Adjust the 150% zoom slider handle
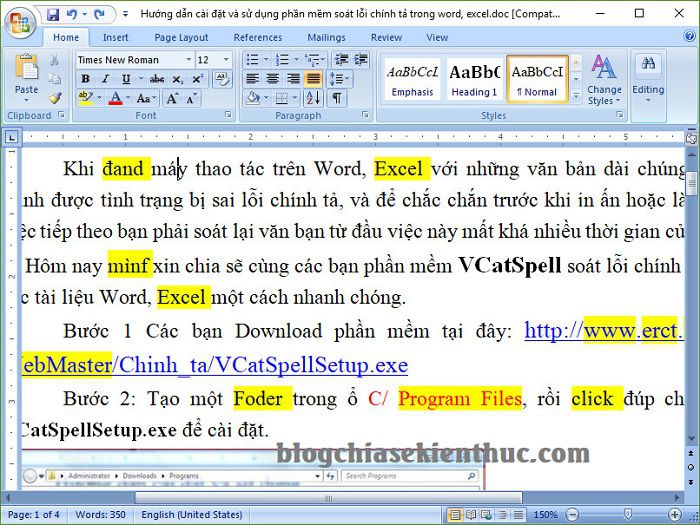The image size is (700, 525). (x=627, y=514)
